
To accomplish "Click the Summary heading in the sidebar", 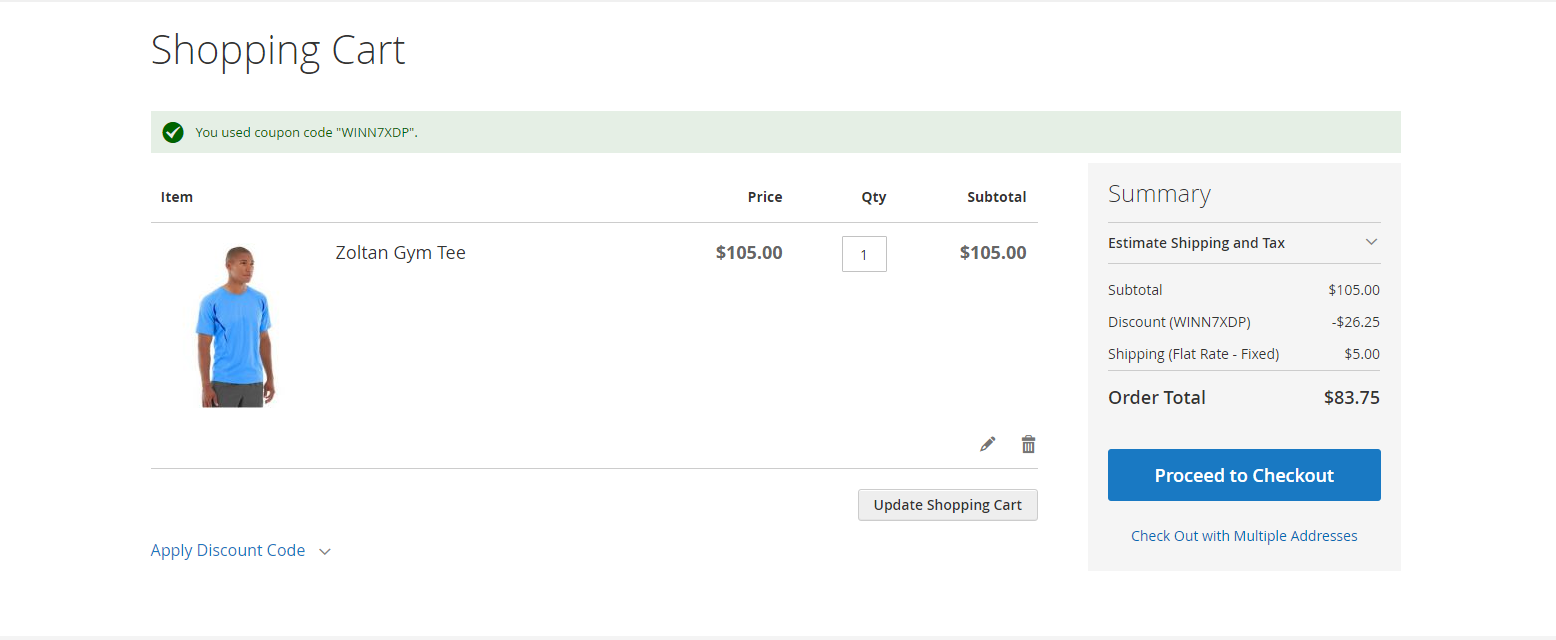I will pyautogui.click(x=1159, y=194).
